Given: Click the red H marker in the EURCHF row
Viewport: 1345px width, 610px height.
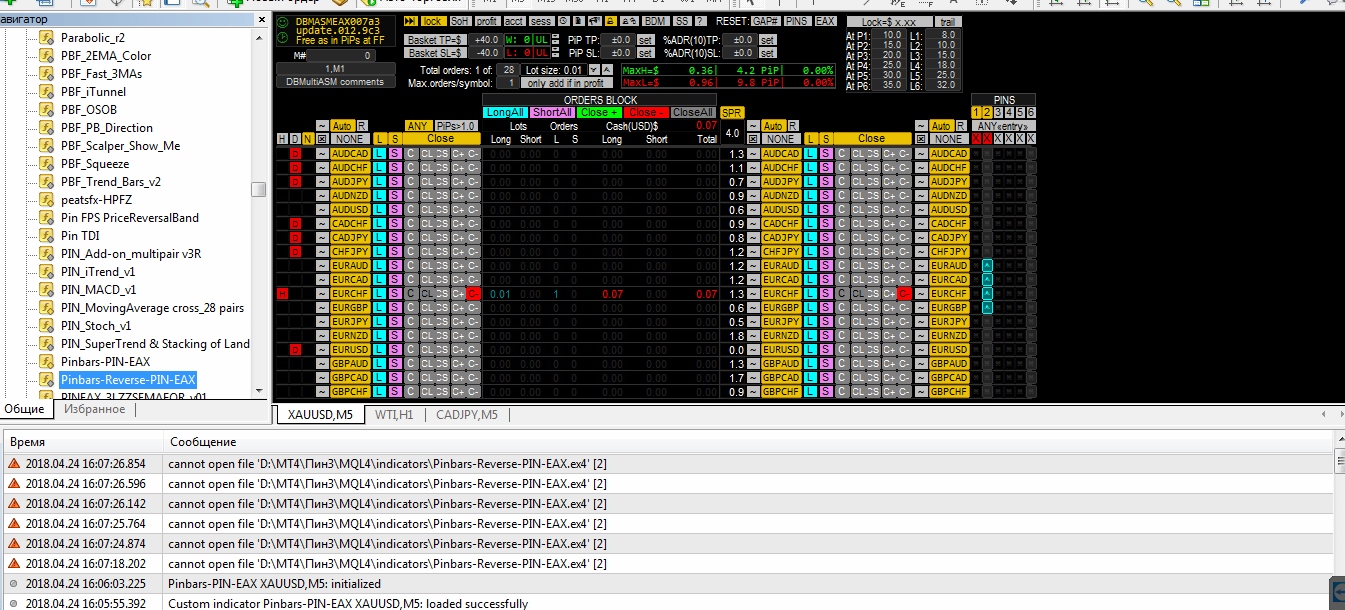Looking at the screenshot, I should coord(282,294).
